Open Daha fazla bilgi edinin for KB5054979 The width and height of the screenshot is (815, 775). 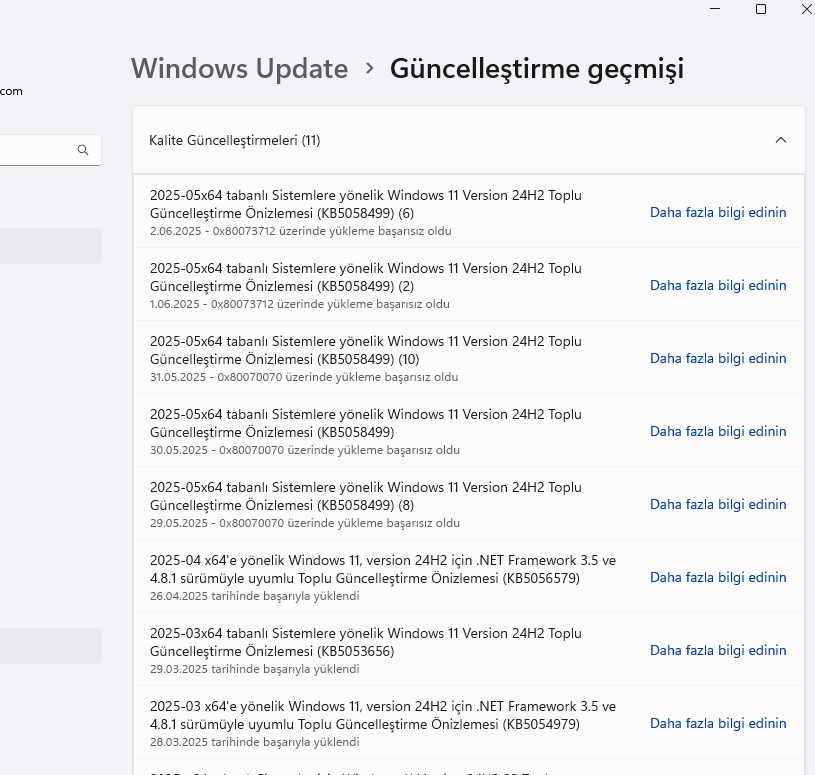(x=718, y=723)
